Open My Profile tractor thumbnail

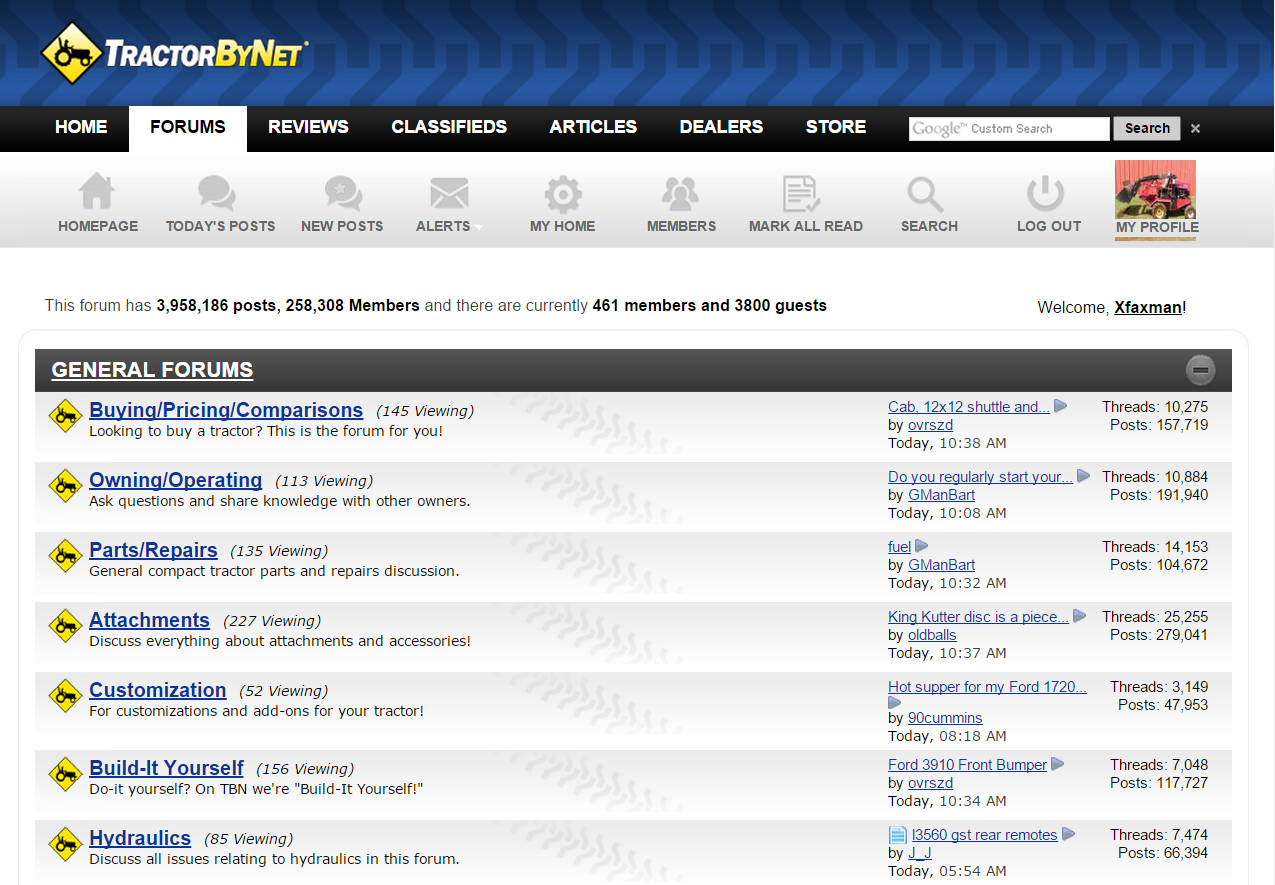(x=1155, y=190)
